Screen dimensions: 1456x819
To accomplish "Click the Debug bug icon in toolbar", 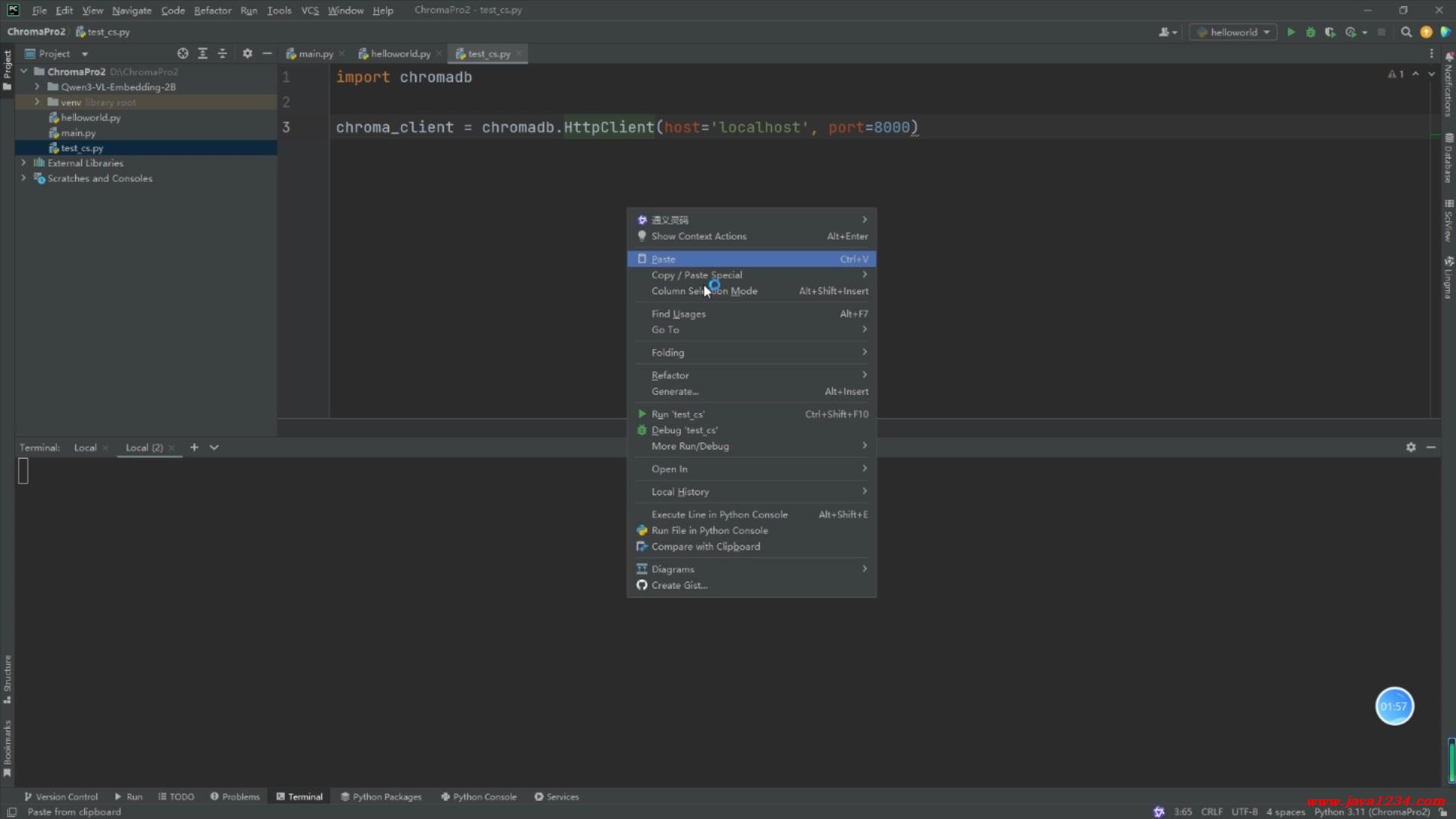I will point(1310,32).
